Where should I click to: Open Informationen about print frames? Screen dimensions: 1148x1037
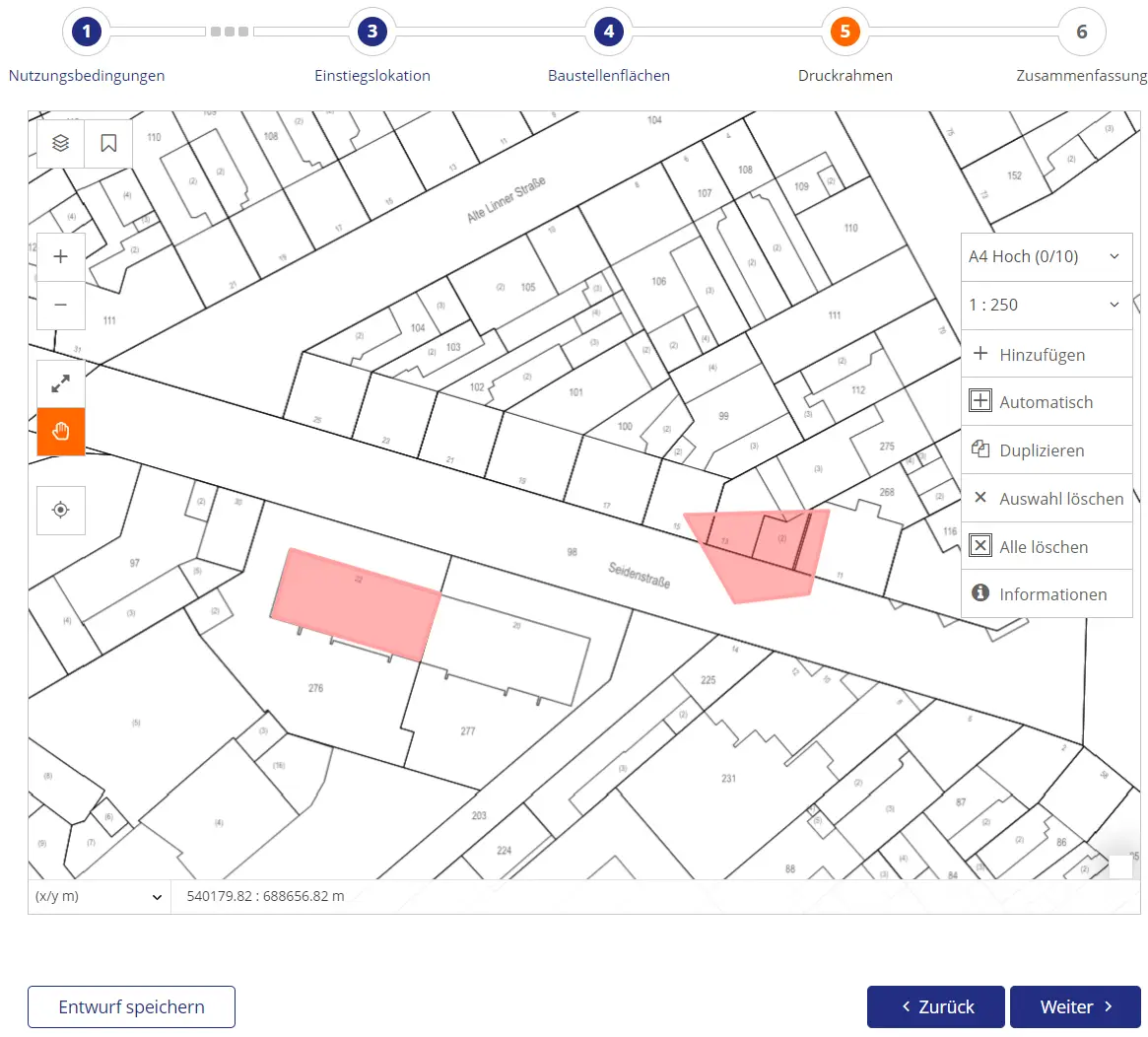tap(1044, 593)
